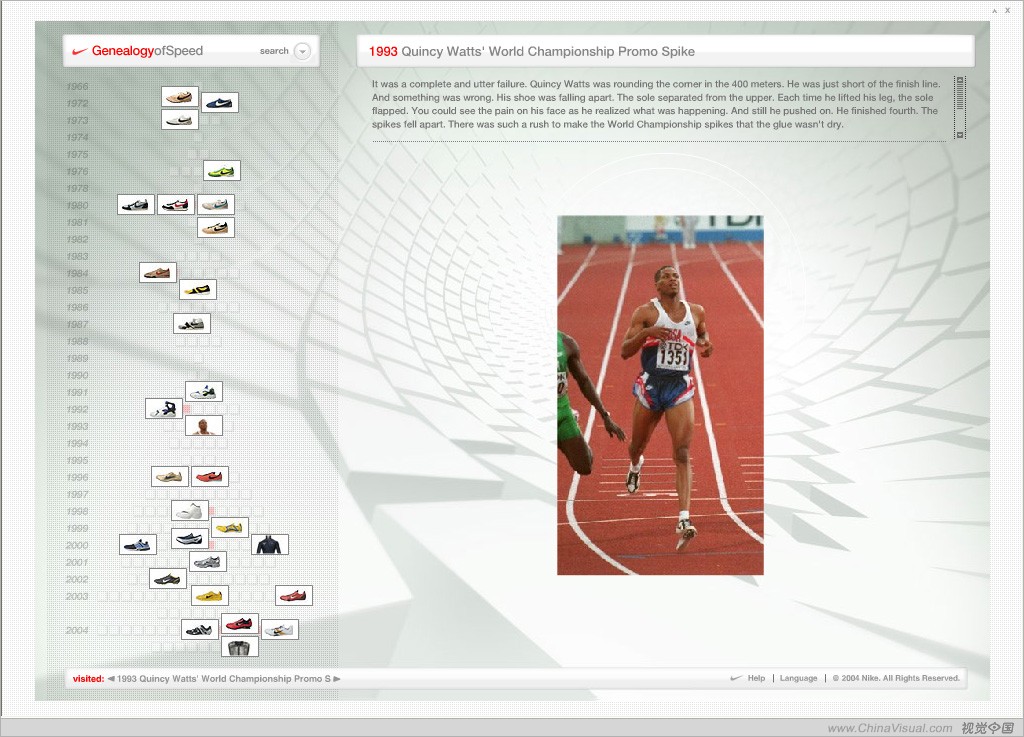This screenshot has width=1024, height=737.
Task: Select the neon green 1976 shoe thumbnail
Action: 222,171
